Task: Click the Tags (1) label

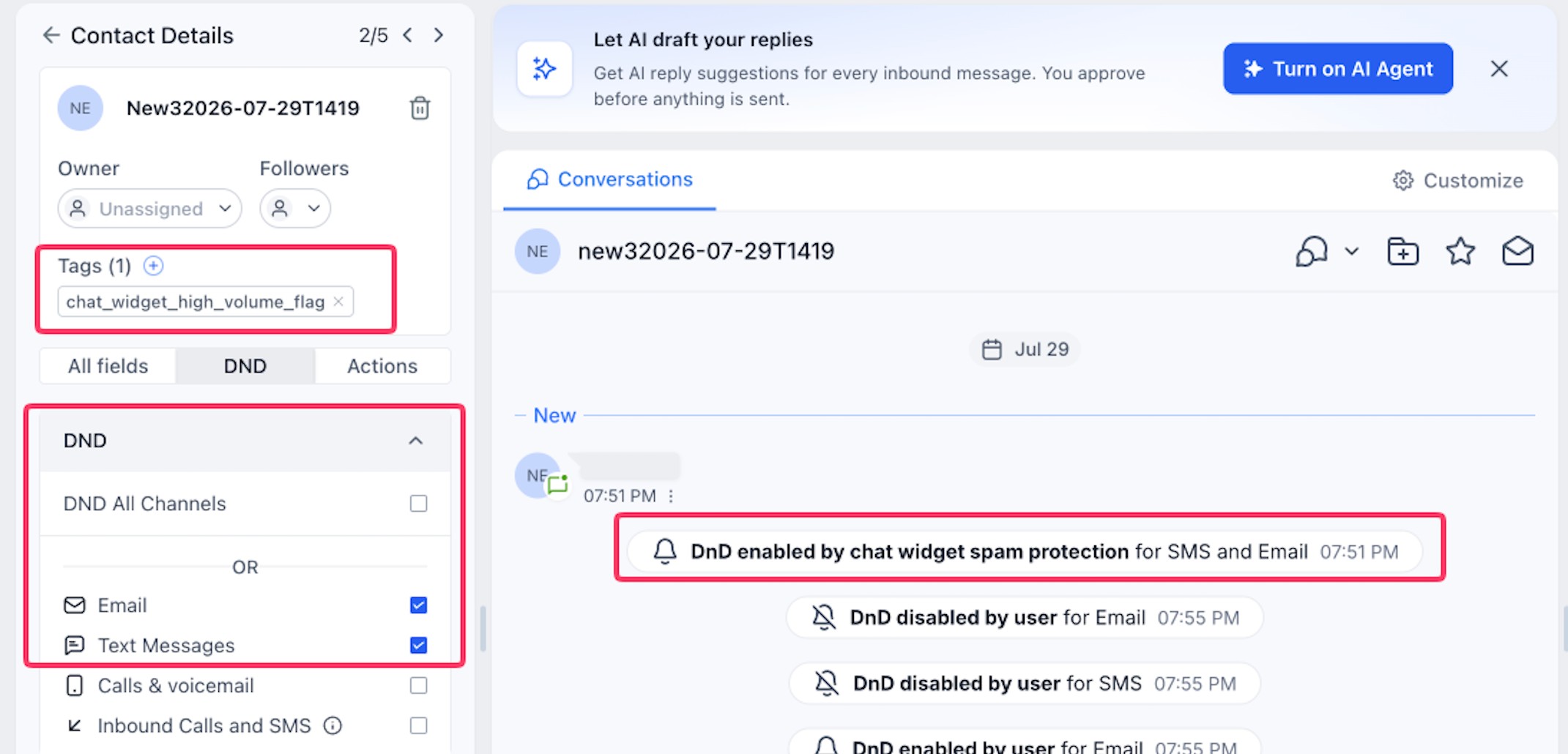Action: pyautogui.click(x=94, y=265)
